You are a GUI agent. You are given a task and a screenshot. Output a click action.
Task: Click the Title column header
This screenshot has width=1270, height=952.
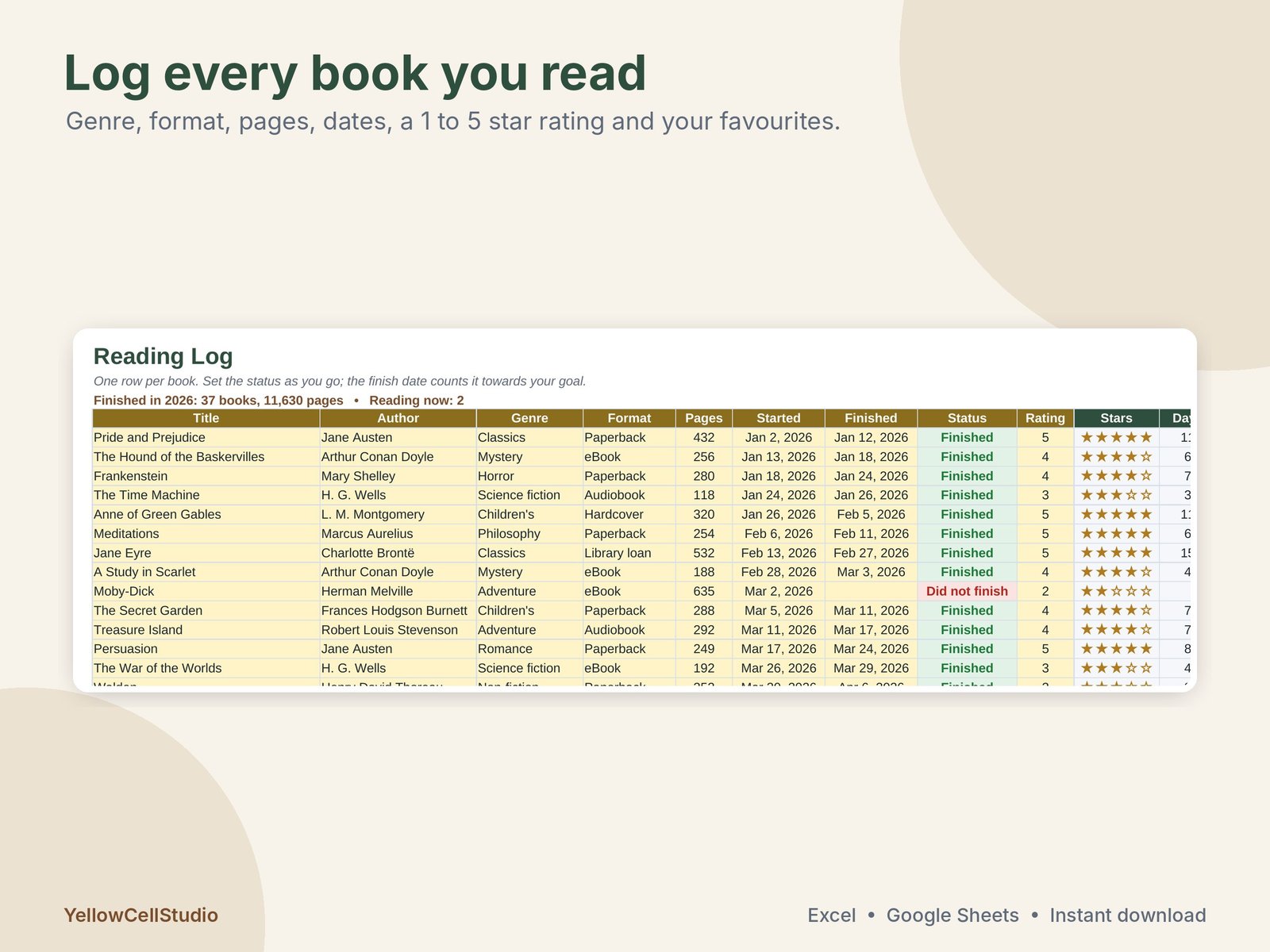point(206,418)
